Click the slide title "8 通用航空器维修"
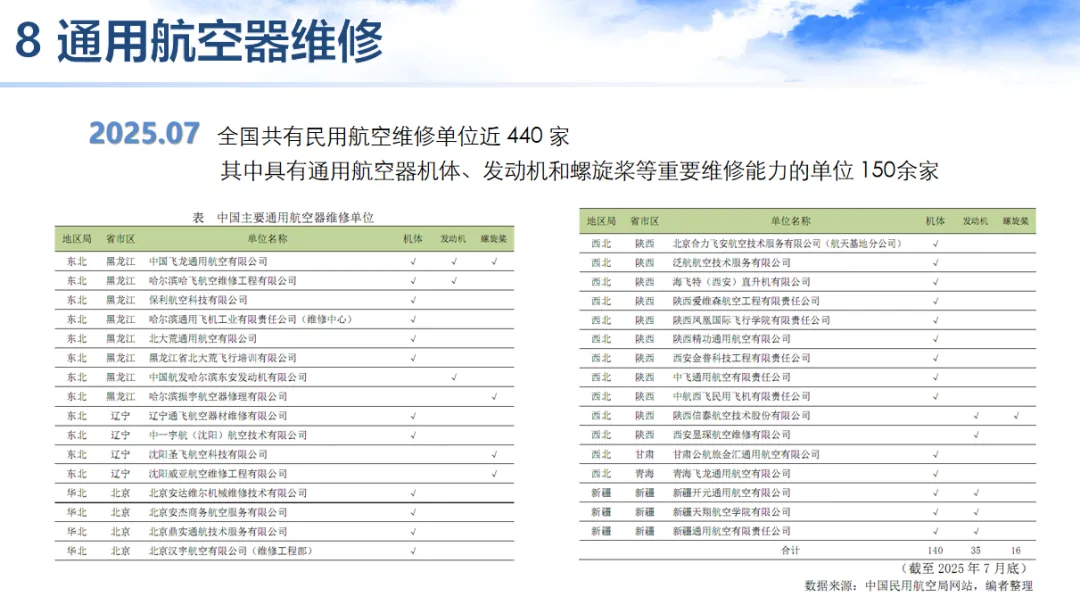This screenshot has height=605, width=1080. point(197,40)
